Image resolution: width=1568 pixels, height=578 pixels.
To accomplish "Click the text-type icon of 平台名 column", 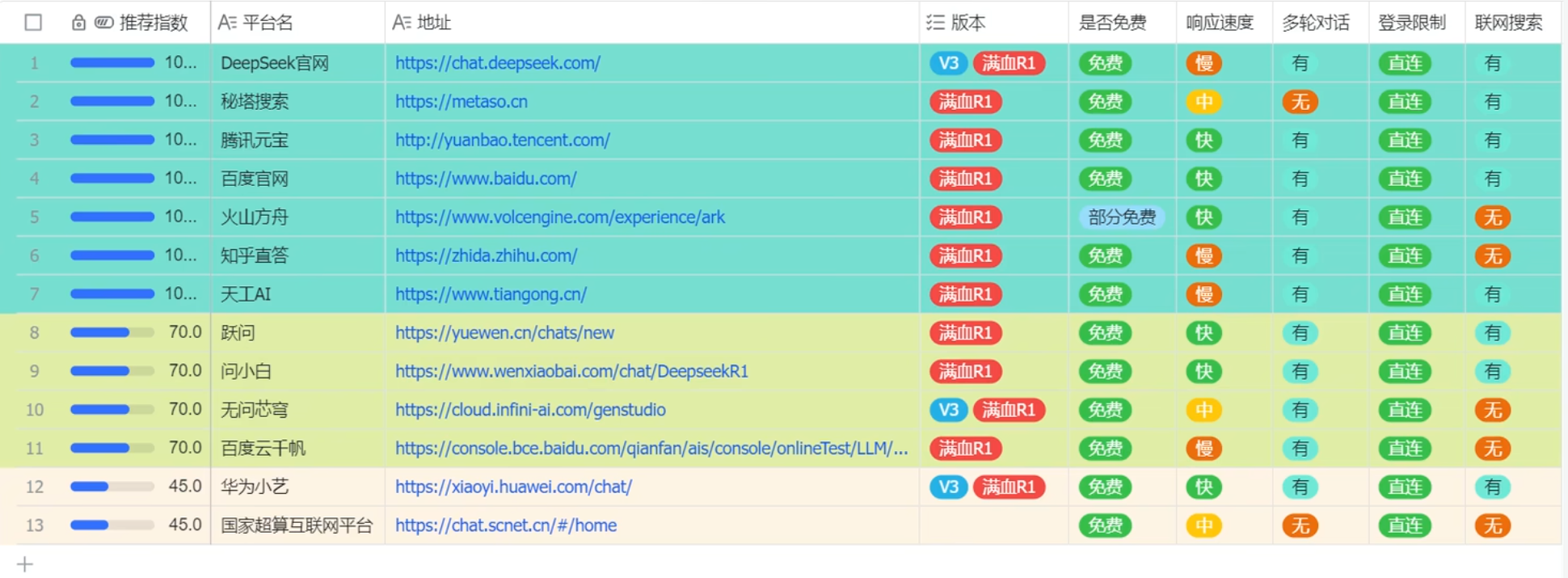I will (x=227, y=23).
